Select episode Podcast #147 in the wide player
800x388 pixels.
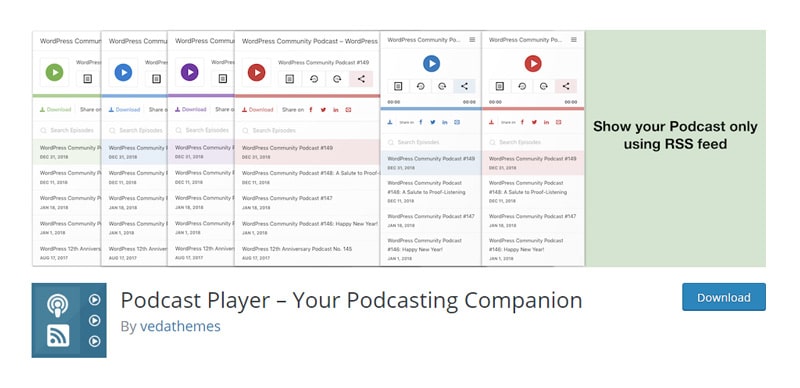coord(307,202)
